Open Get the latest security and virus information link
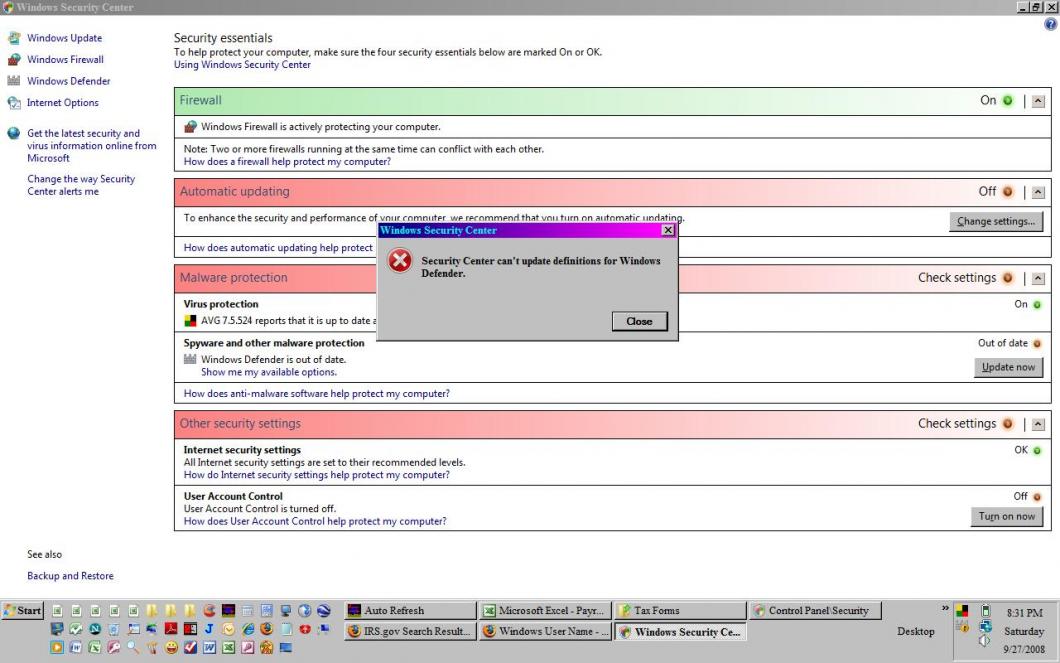Screen dimensions: 1060x663 (91, 145)
